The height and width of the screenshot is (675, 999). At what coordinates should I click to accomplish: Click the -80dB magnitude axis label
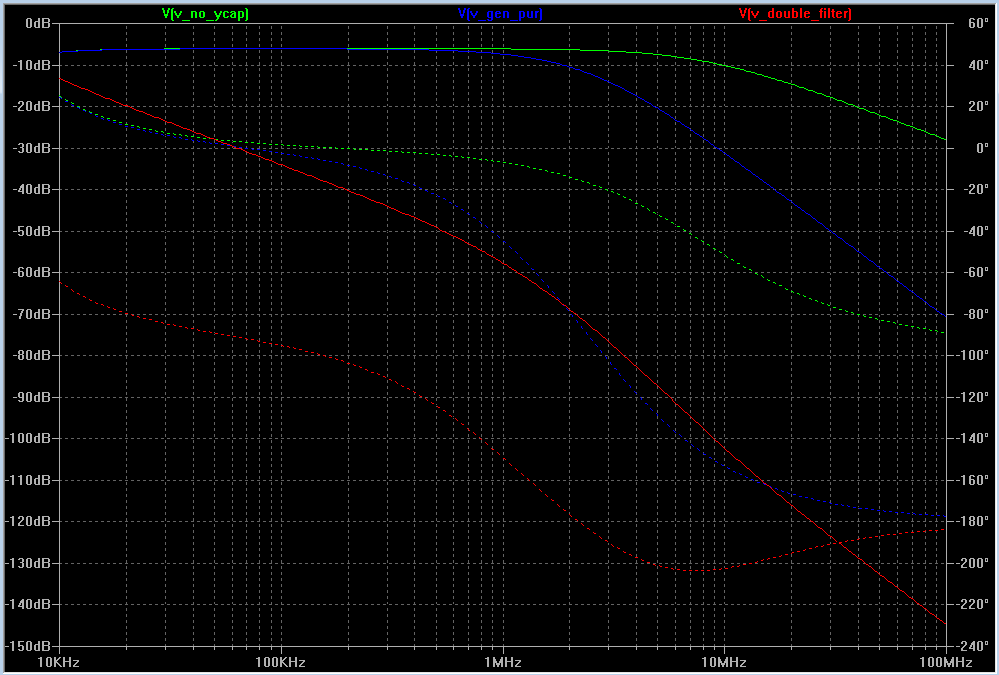(31, 356)
